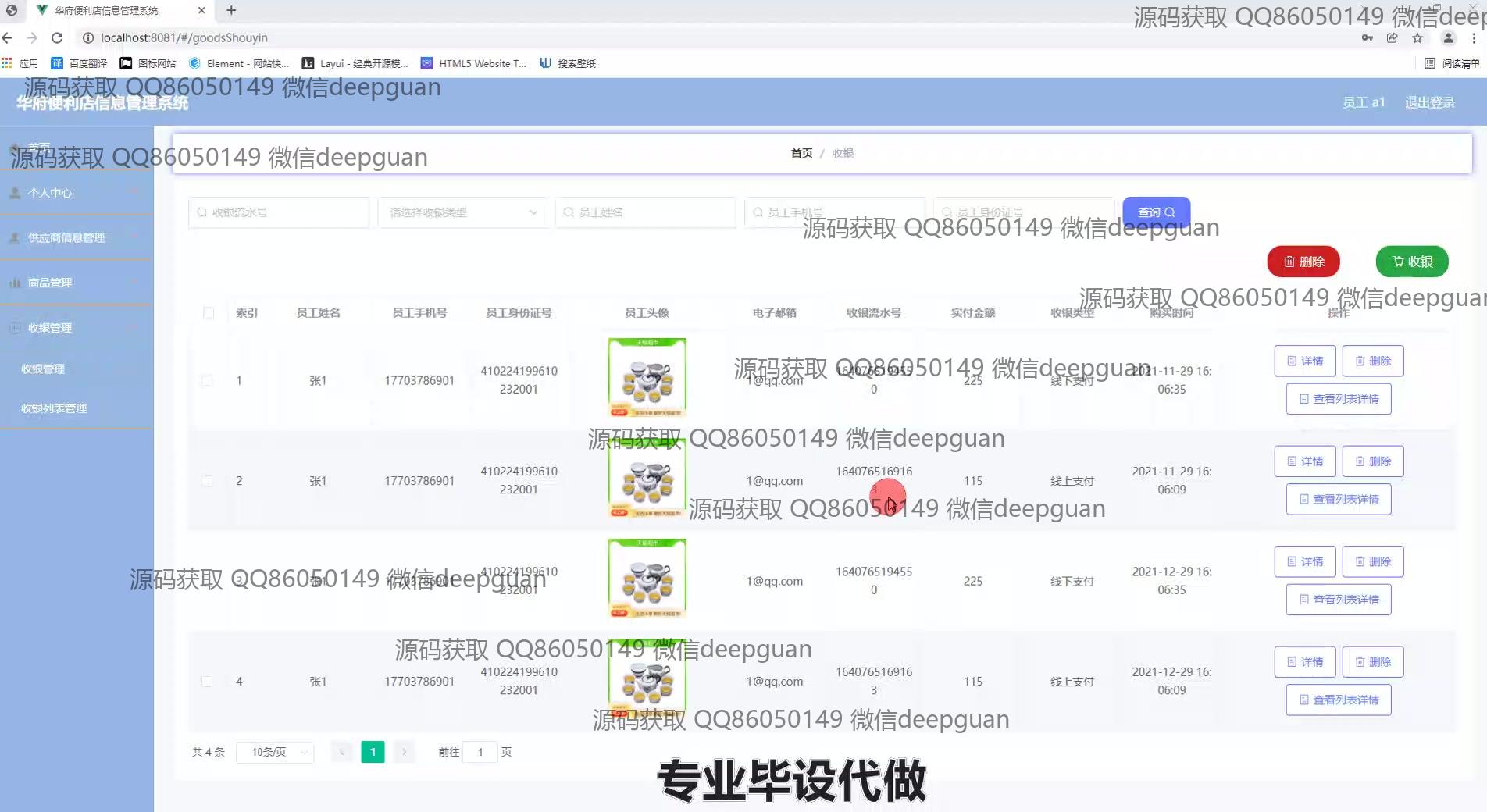Check the checkbox for row 2

pos(207,481)
